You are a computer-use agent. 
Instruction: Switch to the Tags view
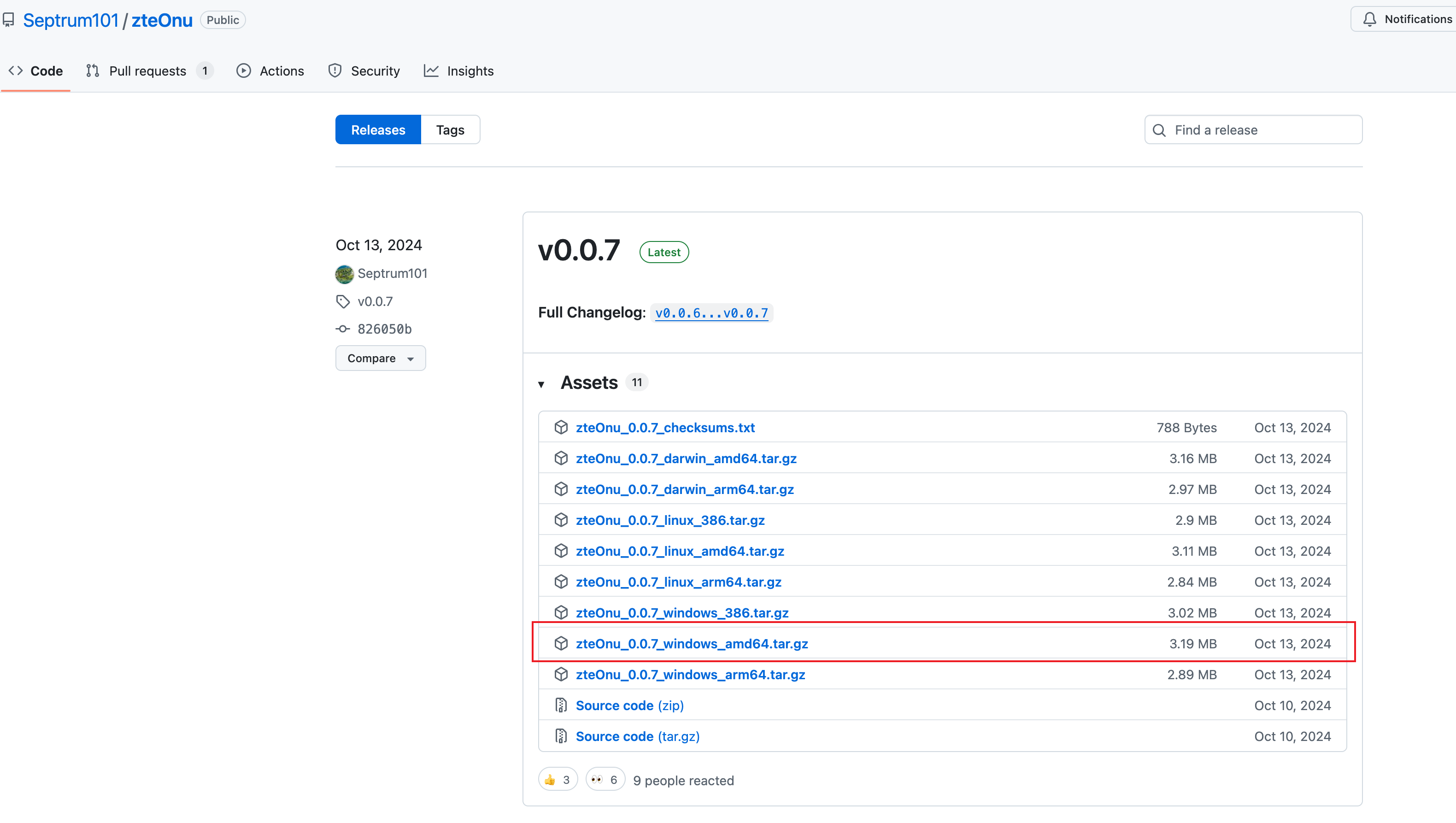click(x=451, y=130)
